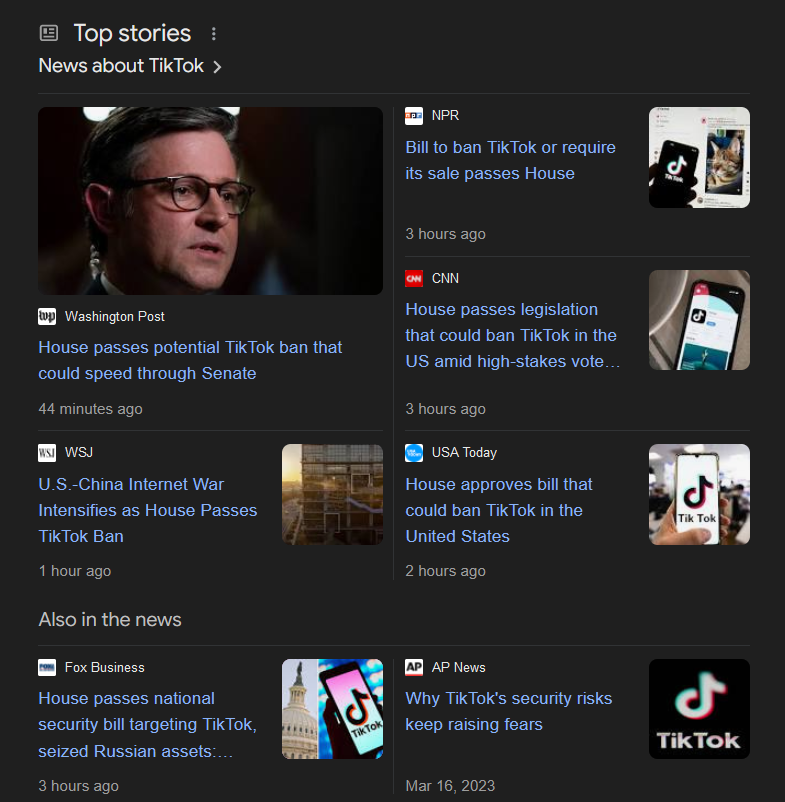
Task: Click the USA Today TikTok phone thumbnail
Action: tap(699, 494)
